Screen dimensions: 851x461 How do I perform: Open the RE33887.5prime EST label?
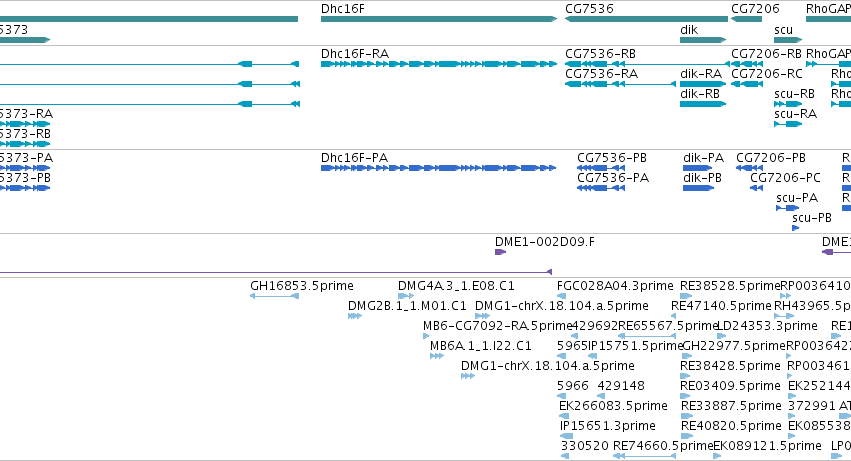tap(731, 406)
